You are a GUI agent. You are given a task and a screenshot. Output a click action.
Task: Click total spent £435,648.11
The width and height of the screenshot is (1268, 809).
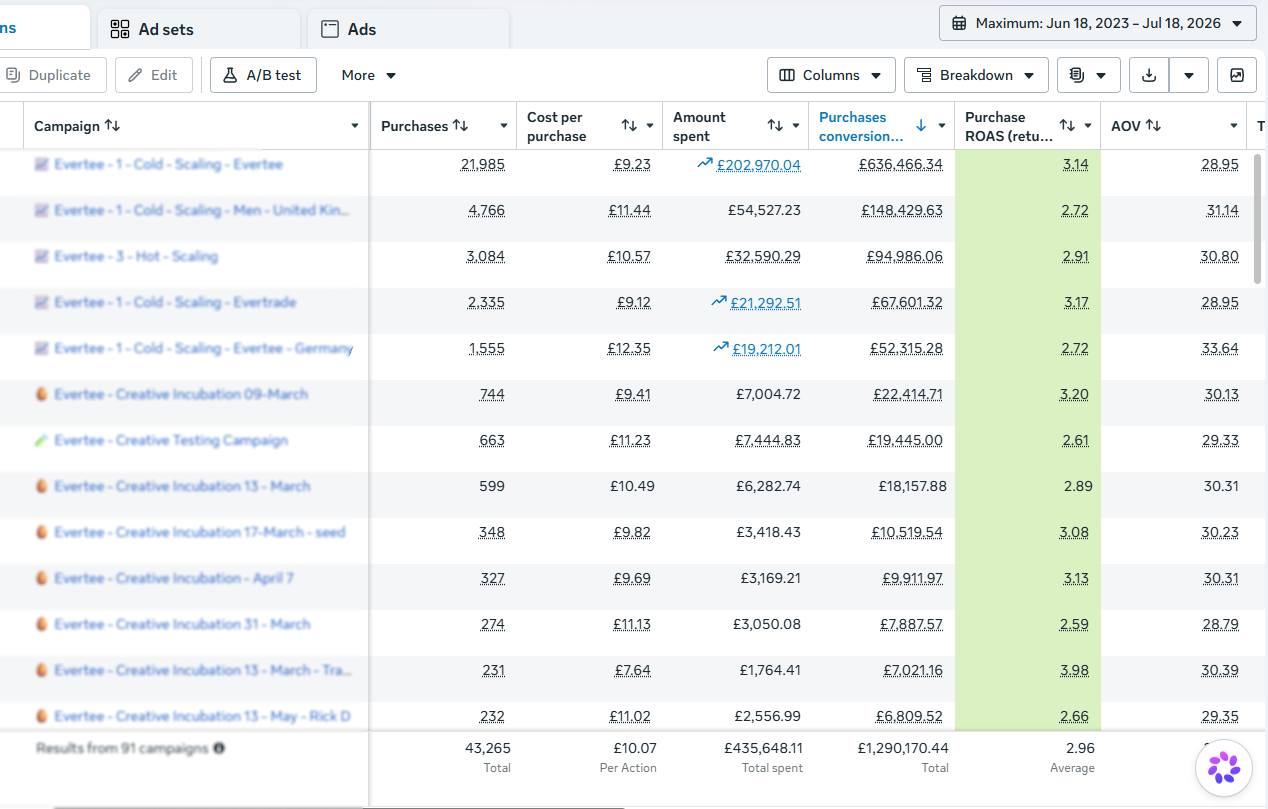761,747
